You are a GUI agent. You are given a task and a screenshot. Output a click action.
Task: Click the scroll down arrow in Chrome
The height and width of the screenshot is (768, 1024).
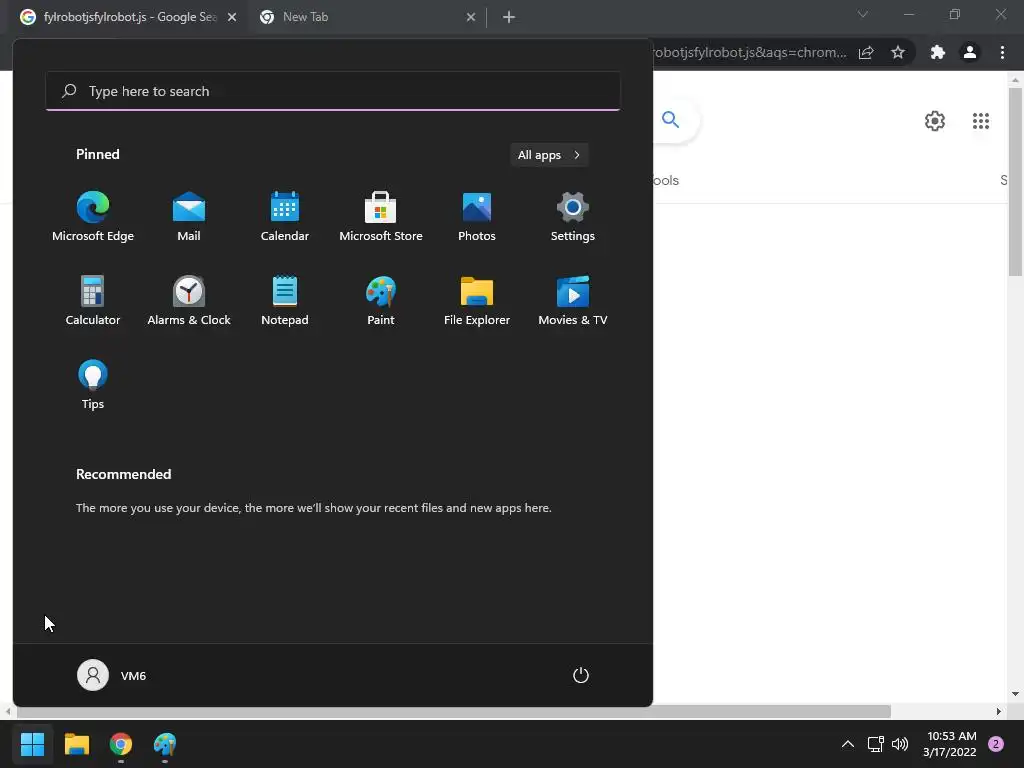pos(1015,694)
